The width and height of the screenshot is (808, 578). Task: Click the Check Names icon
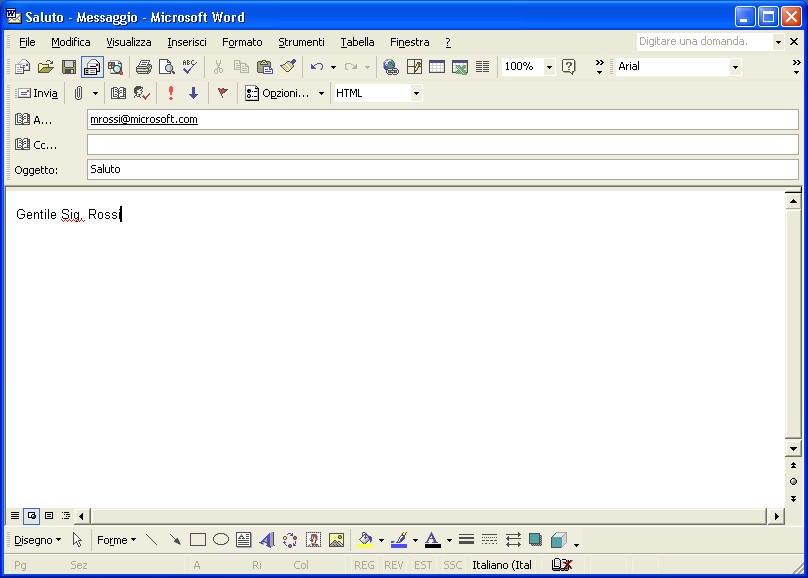(142, 93)
